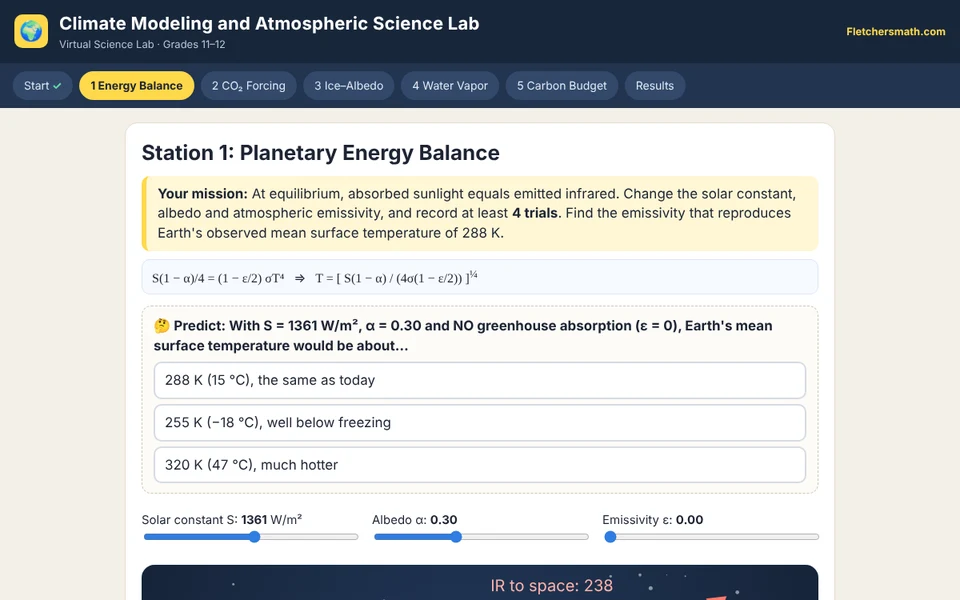
Task: Open the 4 Water Vapor tab
Action: 450,86
